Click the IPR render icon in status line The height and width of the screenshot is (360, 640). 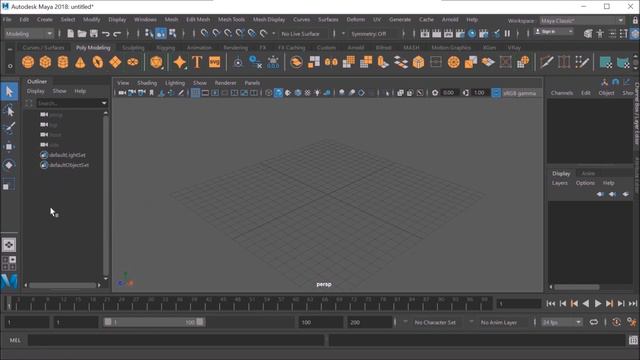click(x=448, y=33)
